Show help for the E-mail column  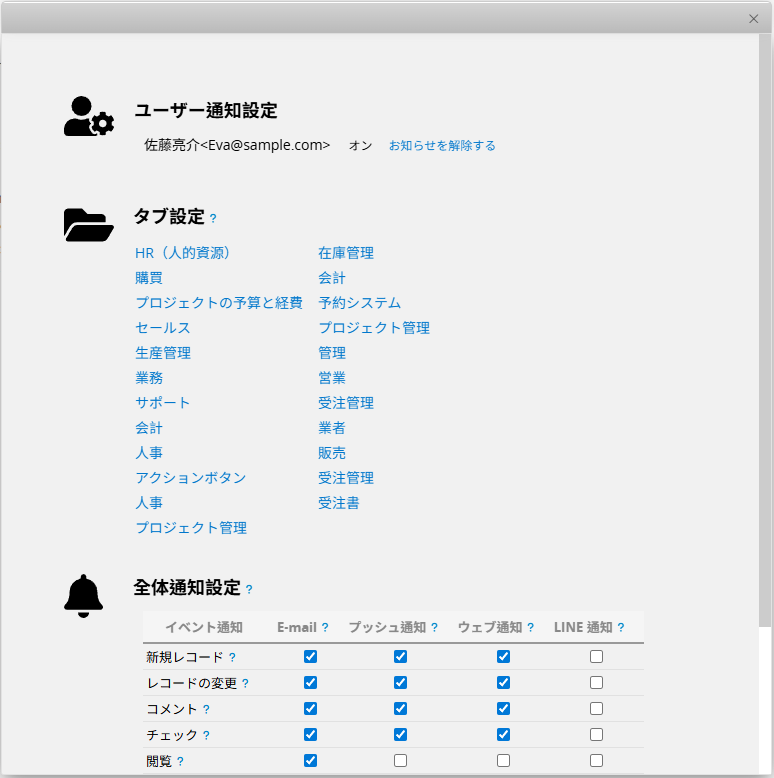pos(325,627)
